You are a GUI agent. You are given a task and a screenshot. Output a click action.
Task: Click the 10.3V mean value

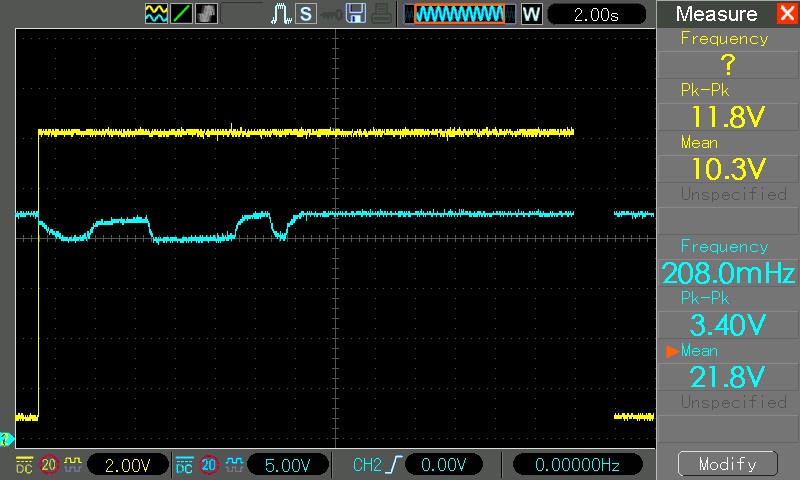(728, 169)
